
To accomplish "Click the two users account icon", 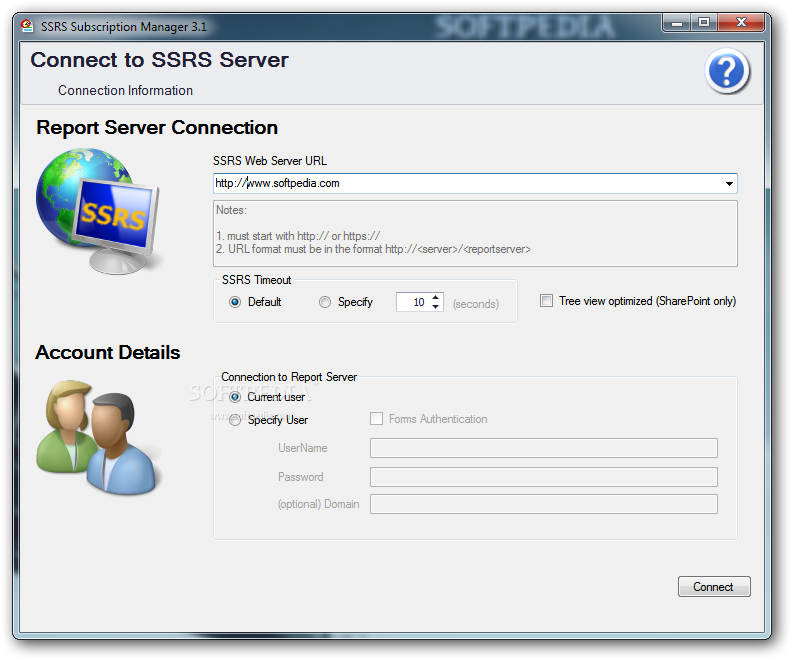I will pos(98,437).
